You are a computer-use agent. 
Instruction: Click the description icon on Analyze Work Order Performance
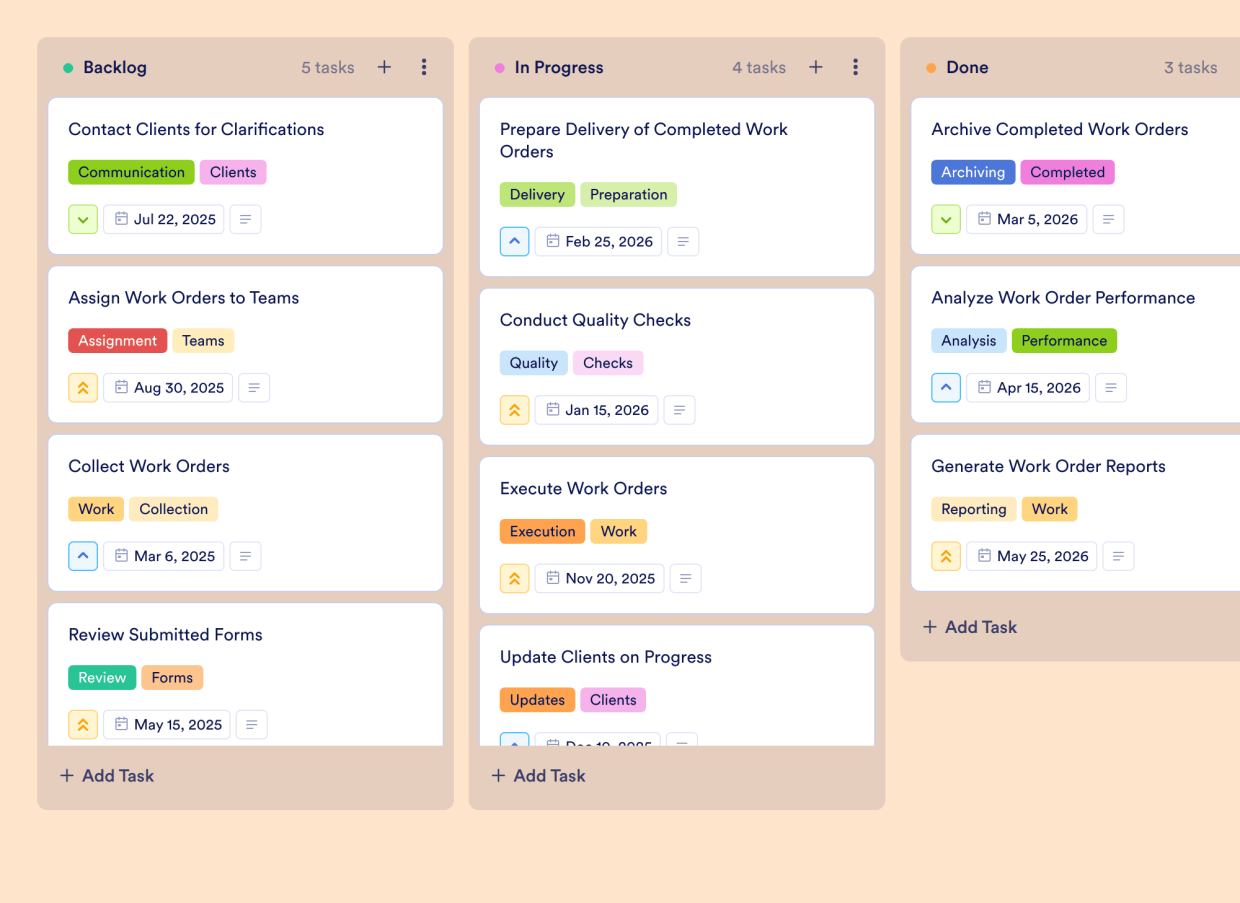coord(1111,387)
